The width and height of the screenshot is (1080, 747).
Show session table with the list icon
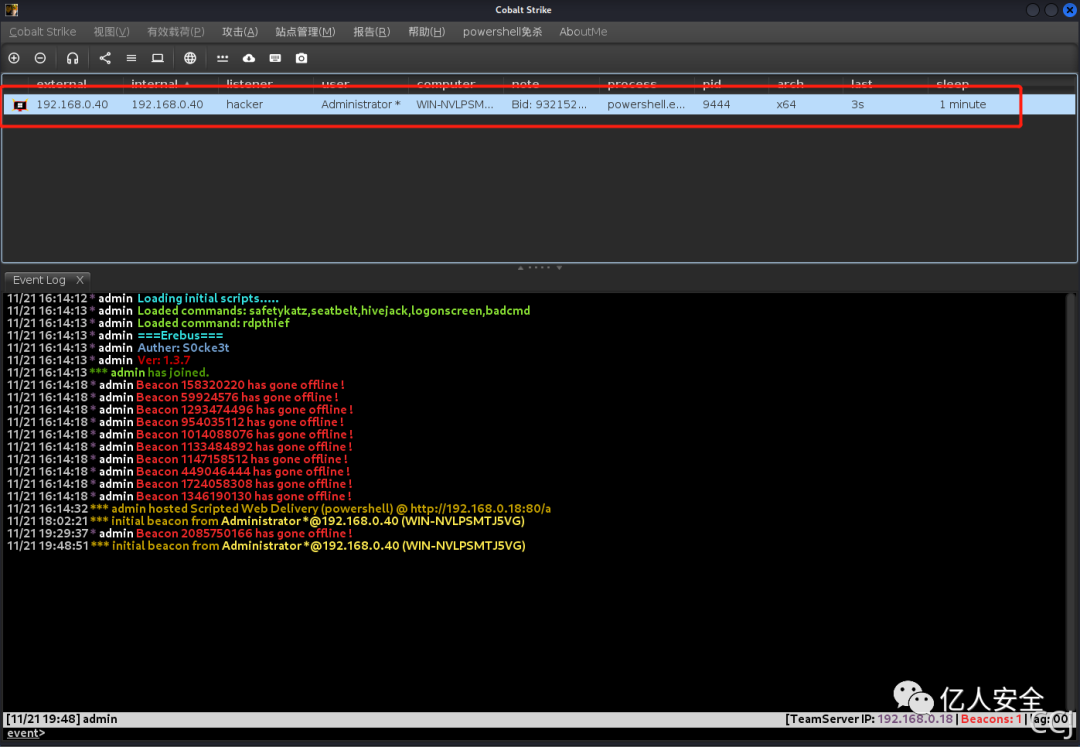131,58
